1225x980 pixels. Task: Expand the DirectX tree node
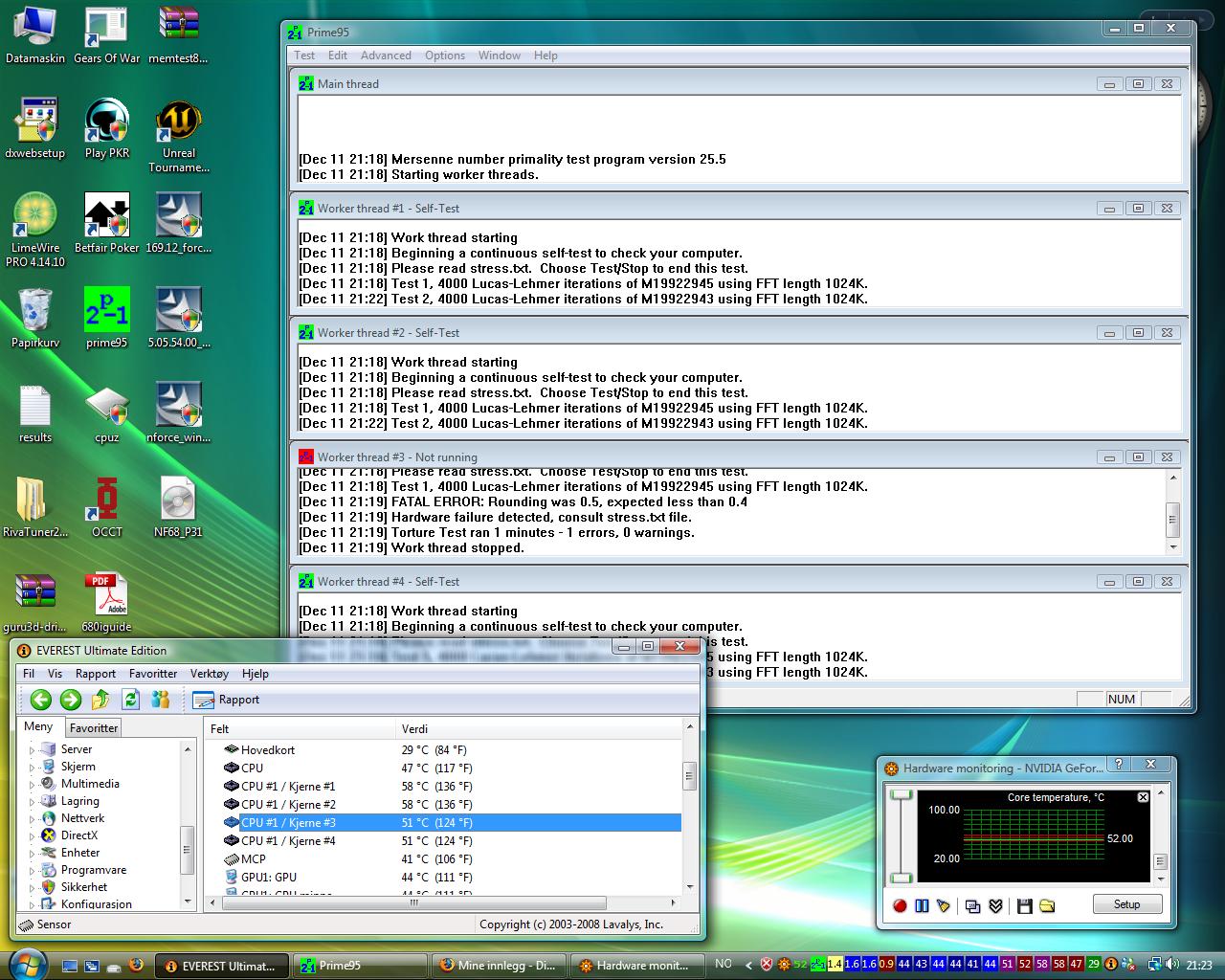coord(32,836)
